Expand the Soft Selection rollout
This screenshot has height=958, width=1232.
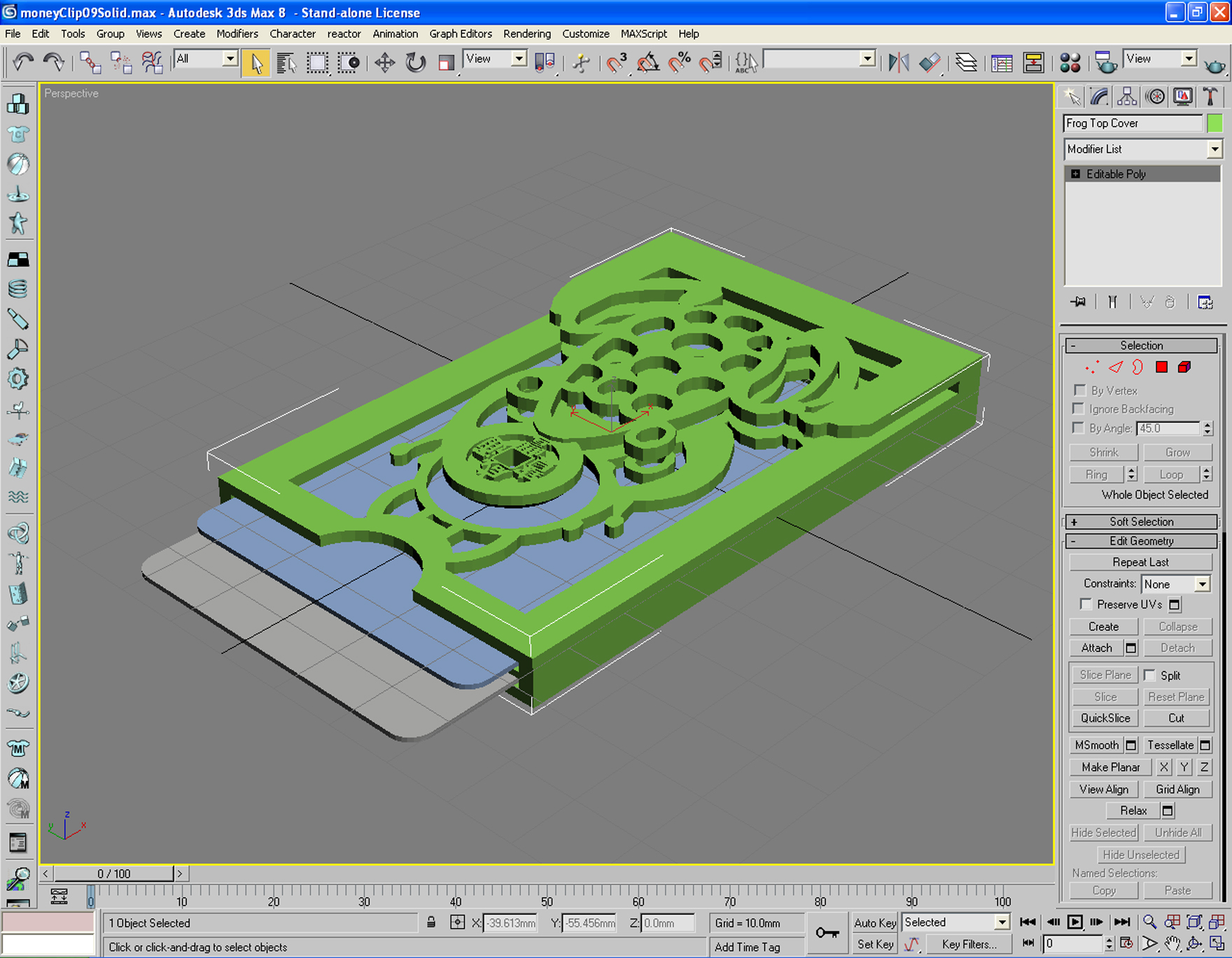click(x=1141, y=522)
